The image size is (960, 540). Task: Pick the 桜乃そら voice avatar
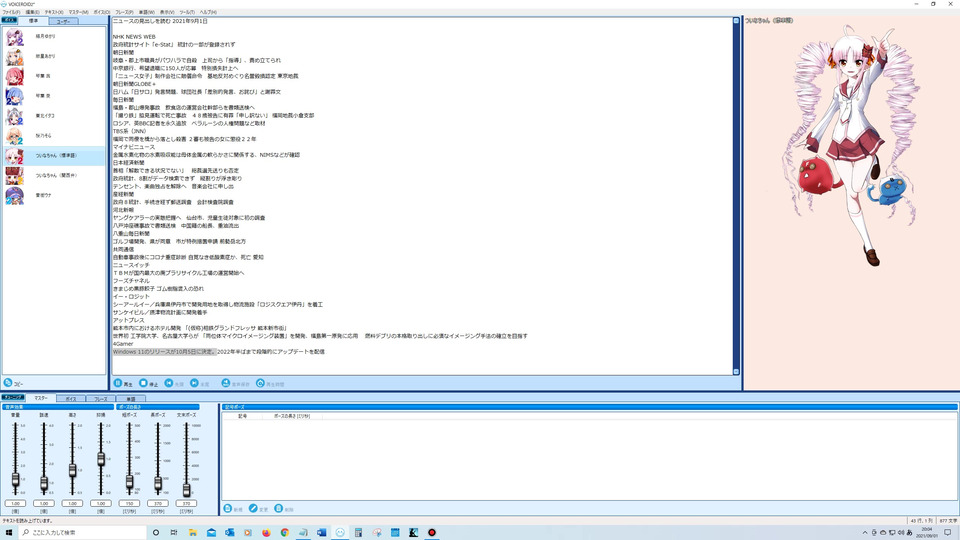tap(14, 136)
